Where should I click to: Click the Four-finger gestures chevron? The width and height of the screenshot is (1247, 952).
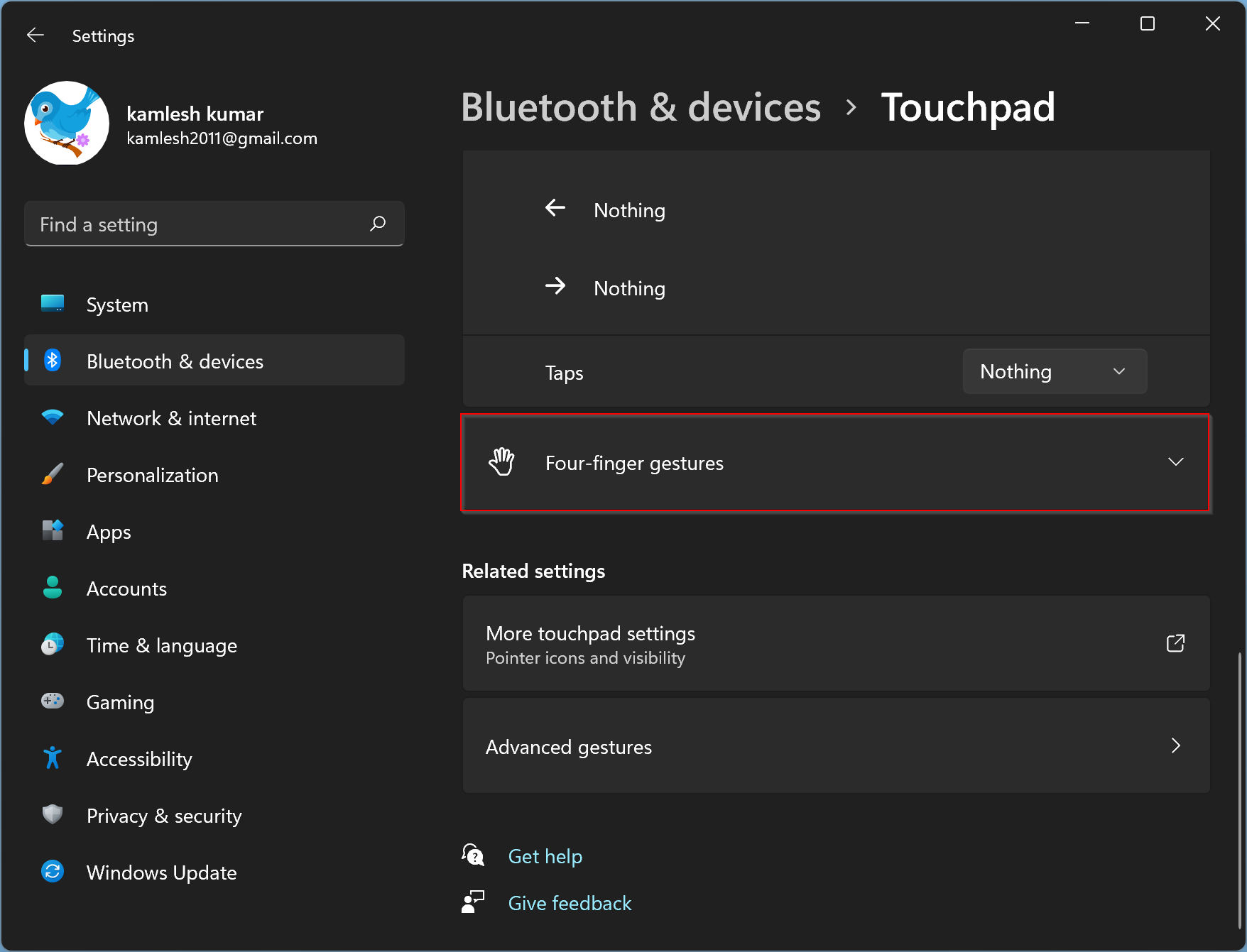tap(1176, 461)
